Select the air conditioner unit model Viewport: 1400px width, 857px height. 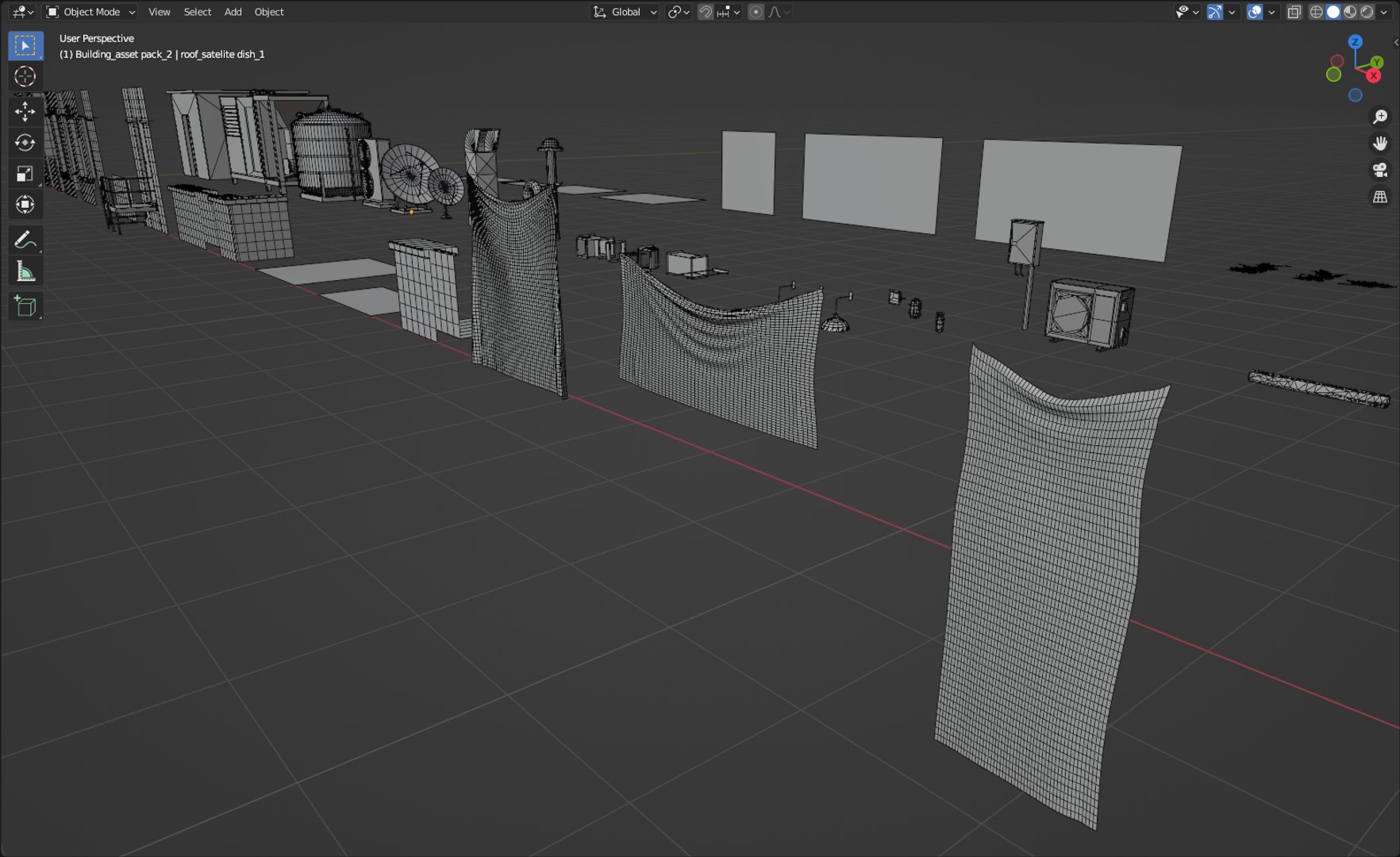coord(1089,314)
